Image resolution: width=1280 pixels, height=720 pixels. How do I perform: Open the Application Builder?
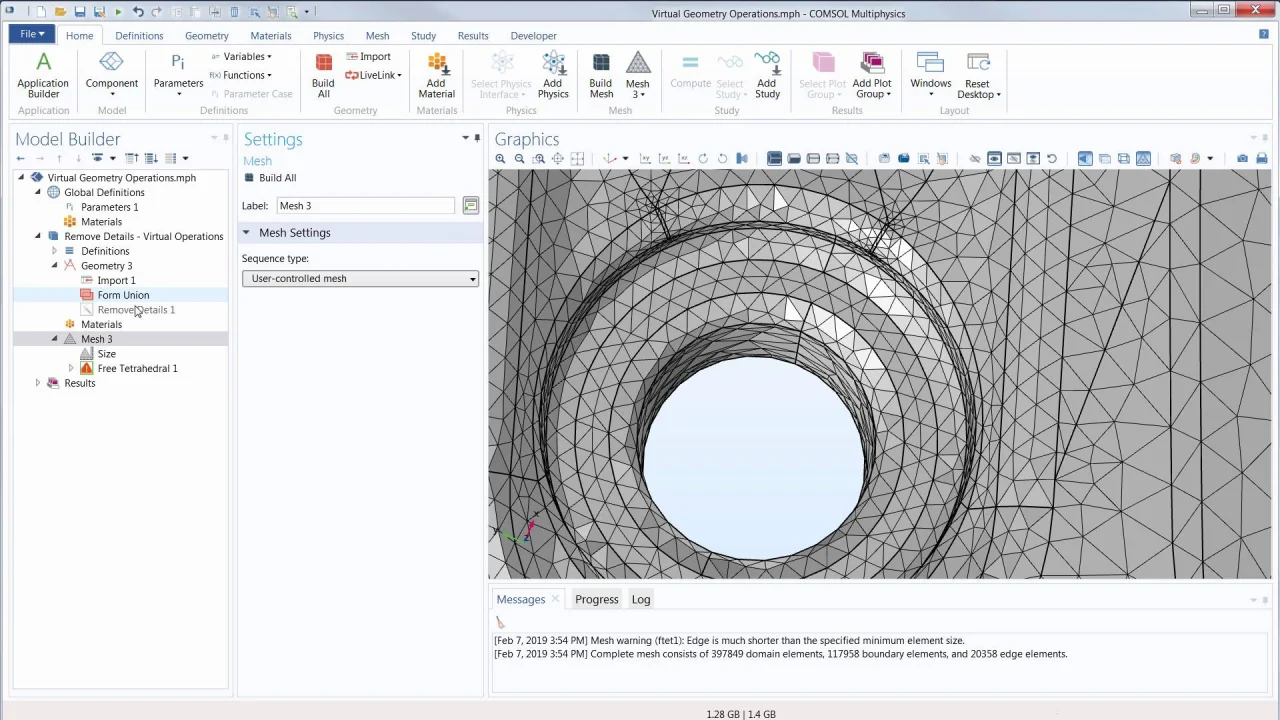click(43, 75)
